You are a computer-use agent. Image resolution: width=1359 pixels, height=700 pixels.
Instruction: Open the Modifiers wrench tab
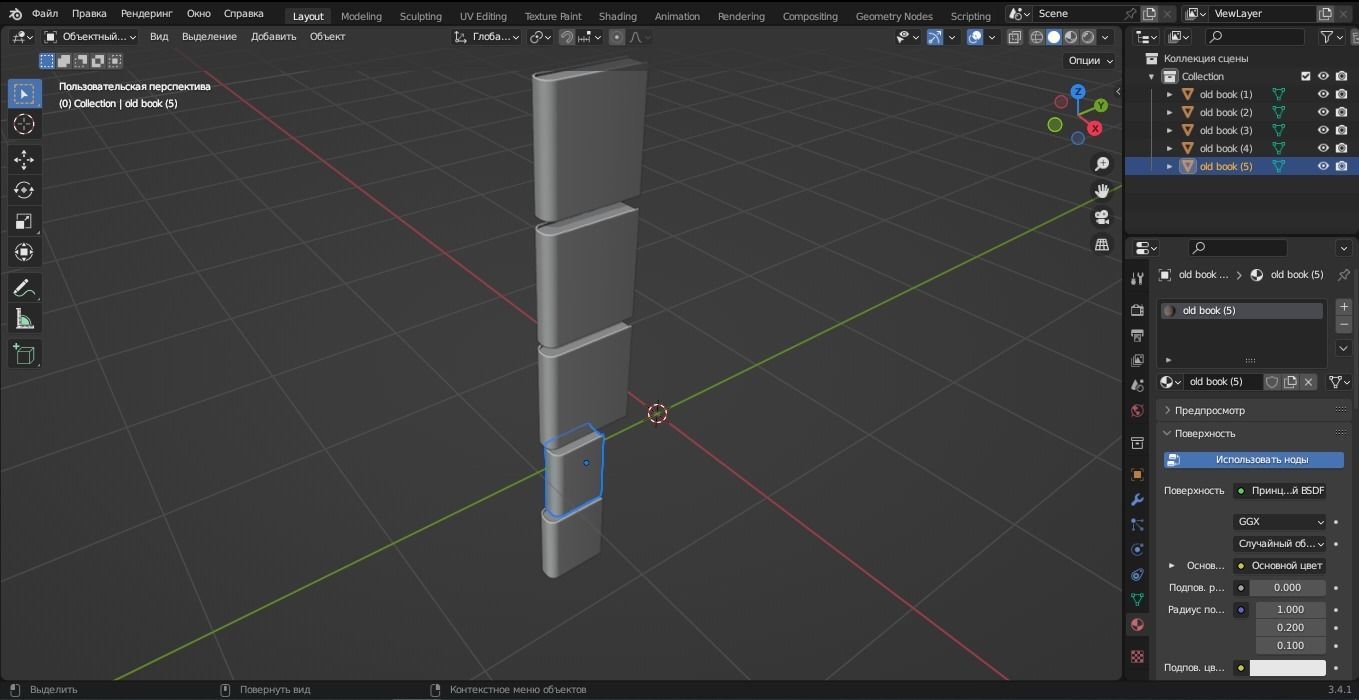click(x=1137, y=500)
